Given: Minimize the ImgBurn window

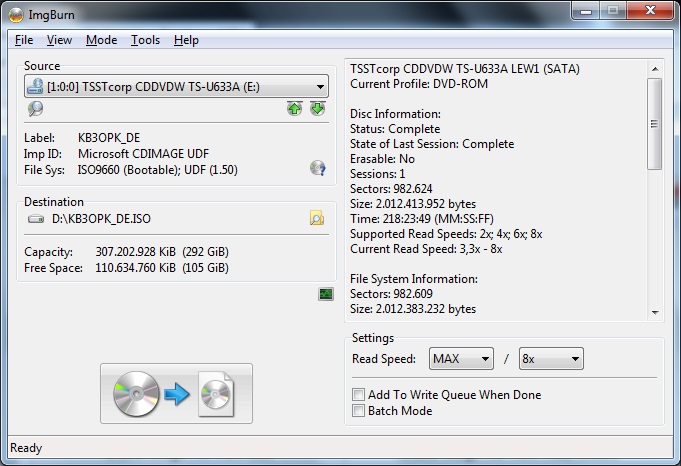Looking at the screenshot, I should [x=586, y=10].
